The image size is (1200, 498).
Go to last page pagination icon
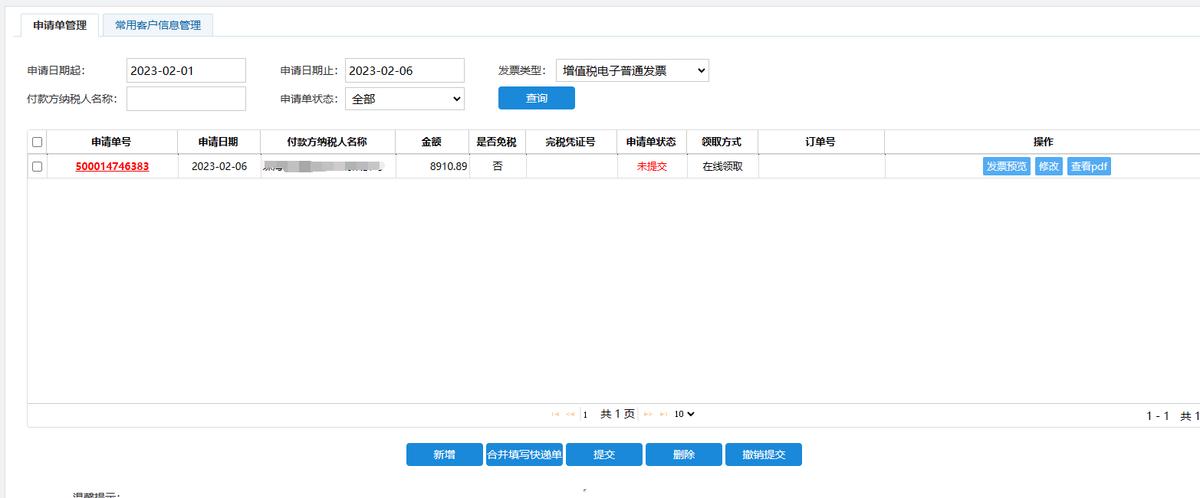663,413
